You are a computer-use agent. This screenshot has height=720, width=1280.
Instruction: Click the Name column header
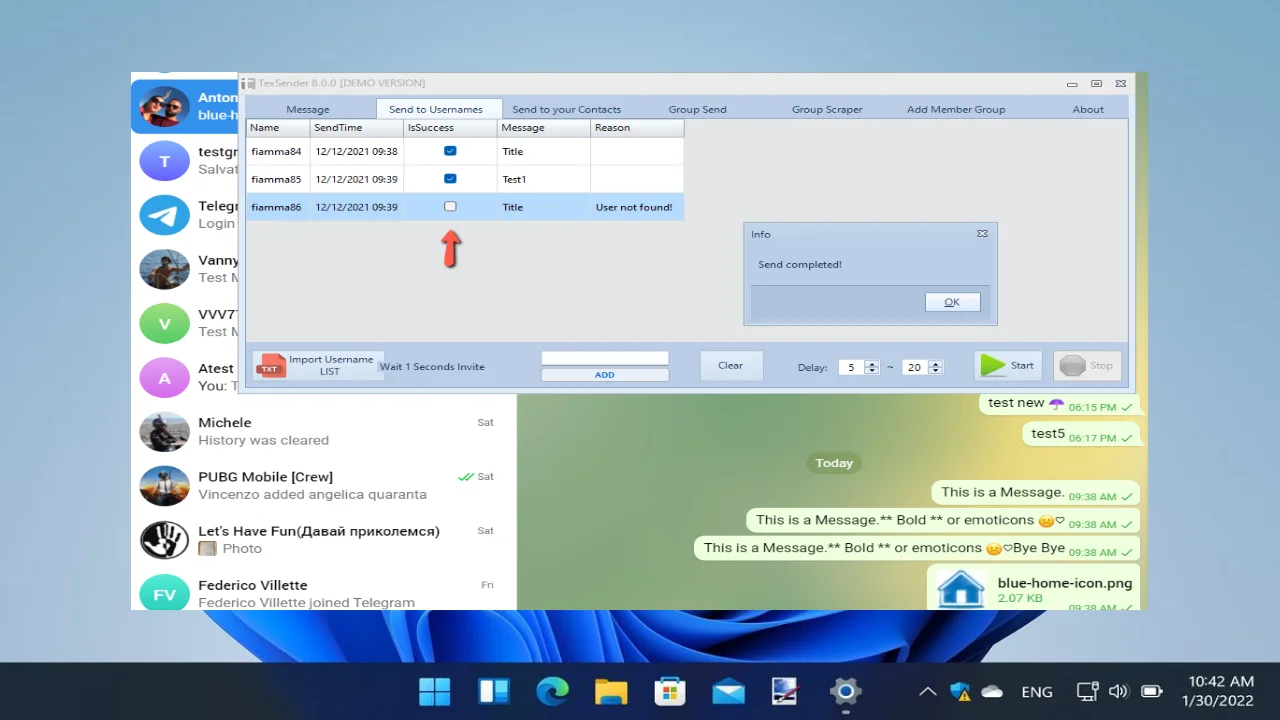[x=278, y=128]
